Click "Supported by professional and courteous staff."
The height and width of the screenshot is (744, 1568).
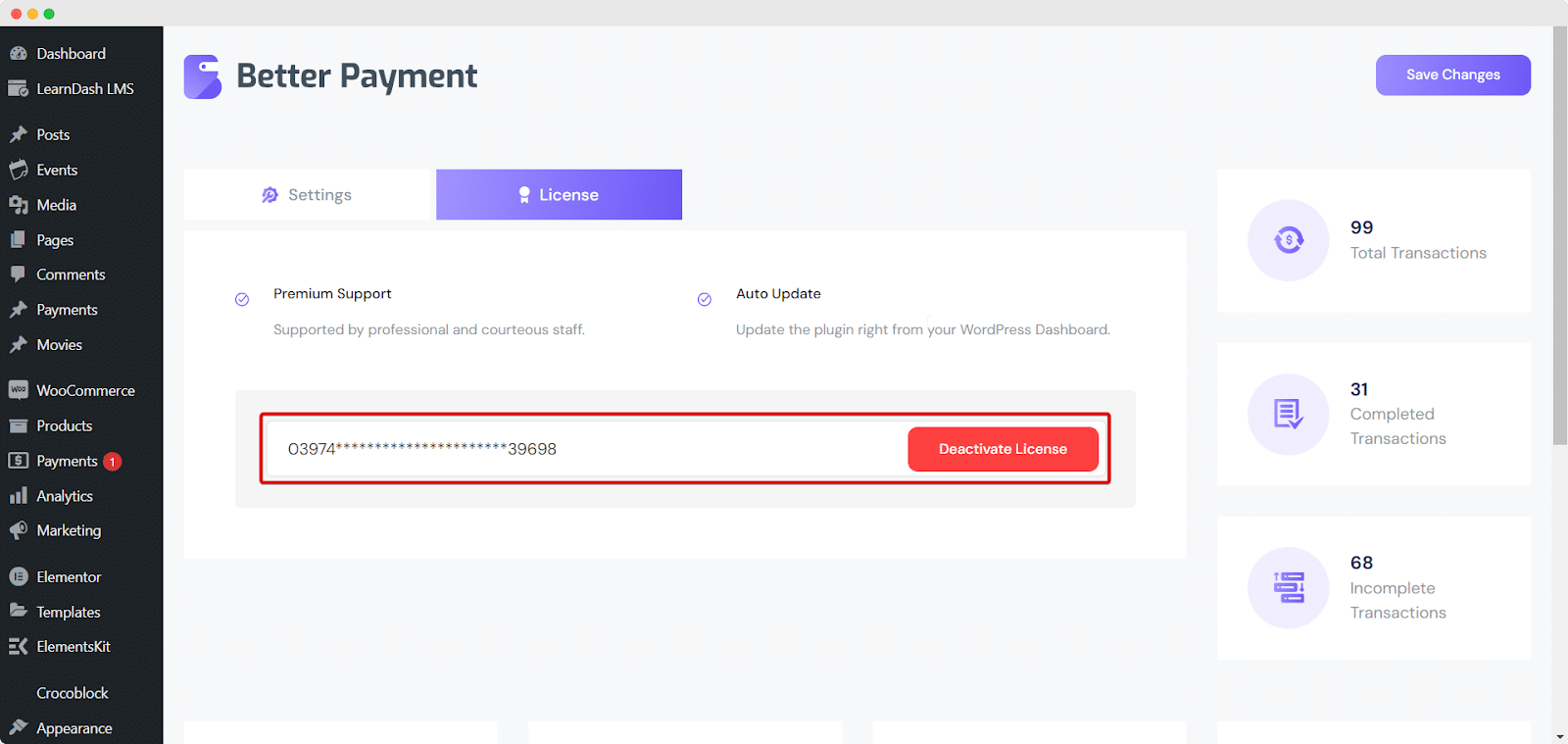429,329
